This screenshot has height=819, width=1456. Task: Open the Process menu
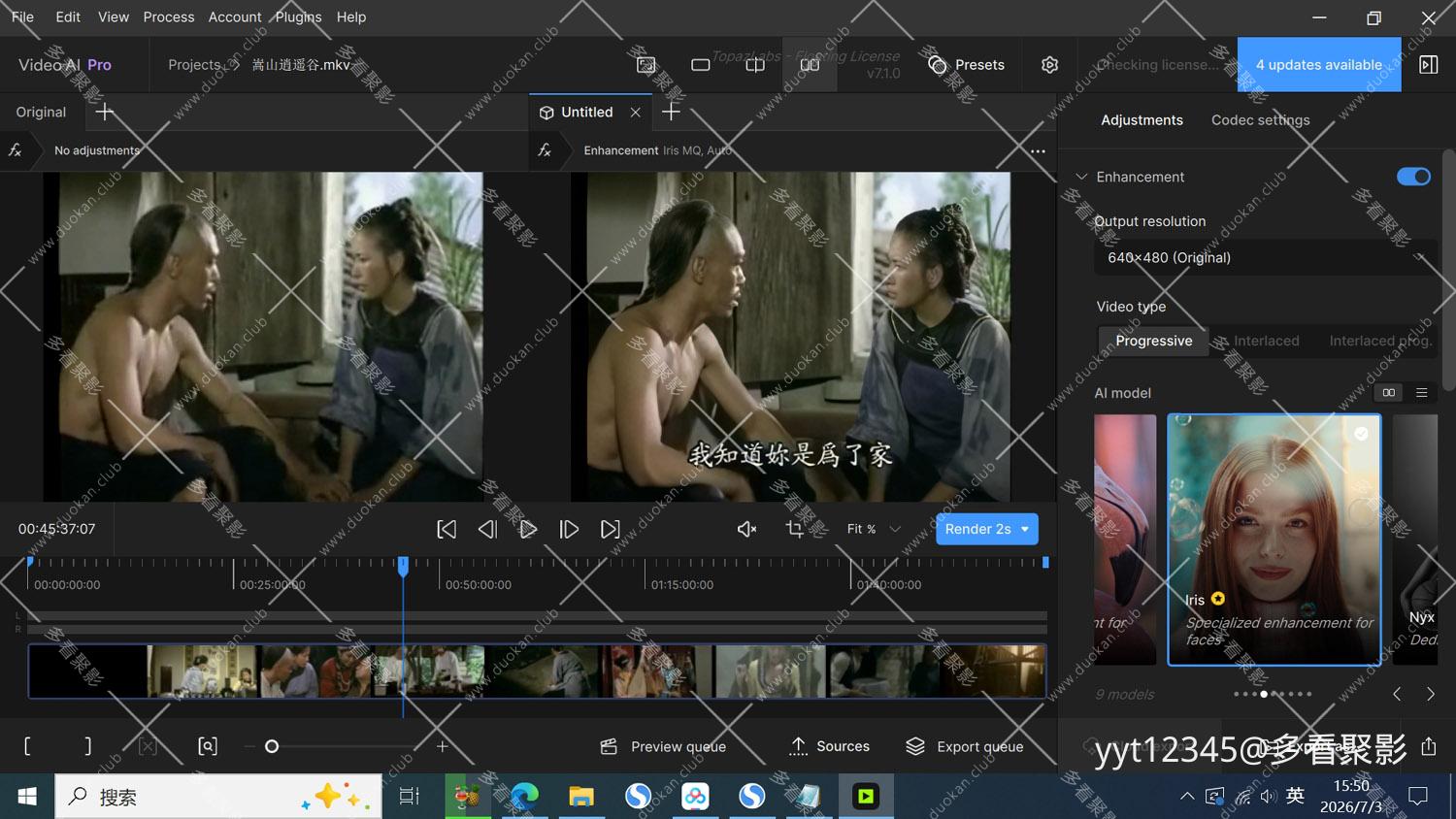tap(169, 16)
